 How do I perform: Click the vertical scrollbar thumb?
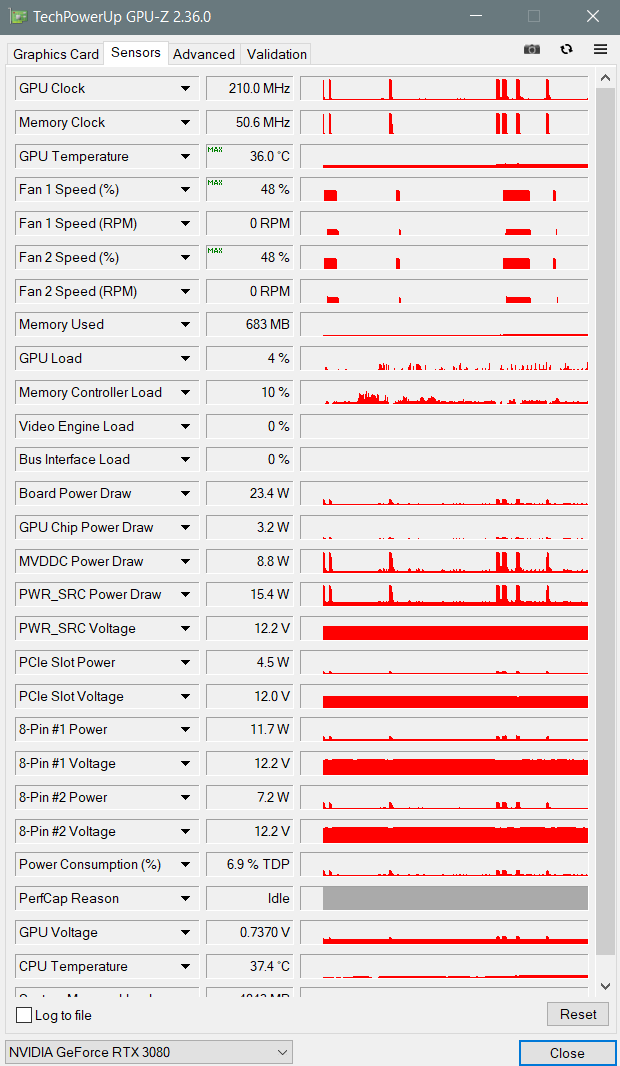605,520
